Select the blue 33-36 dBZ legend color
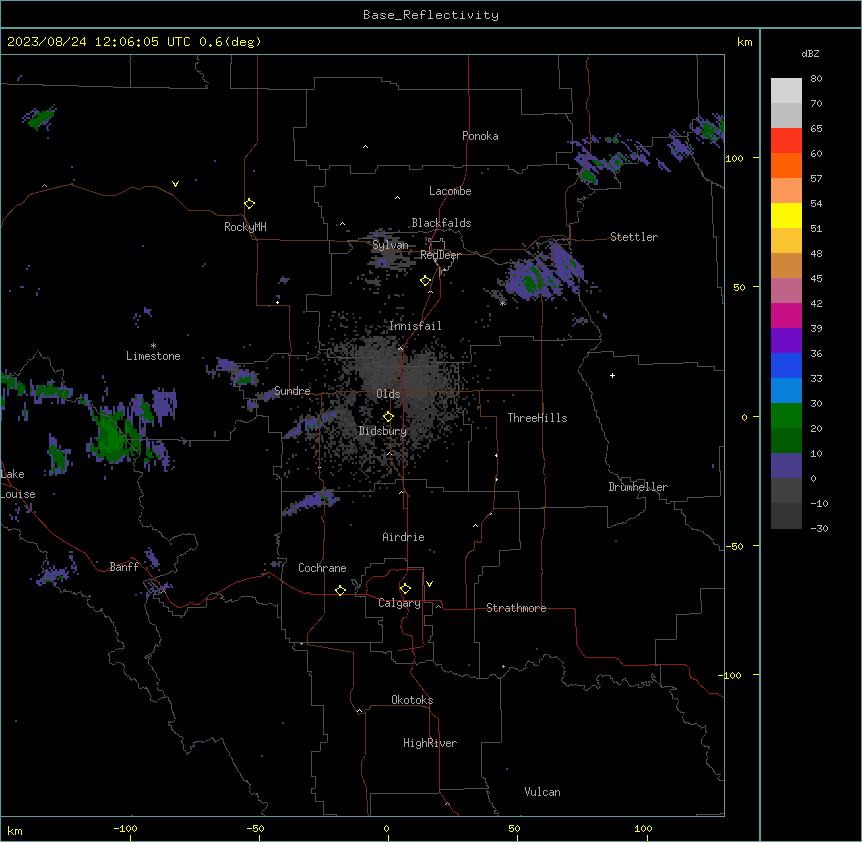This screenshot has height=842, width=862. 786,365
